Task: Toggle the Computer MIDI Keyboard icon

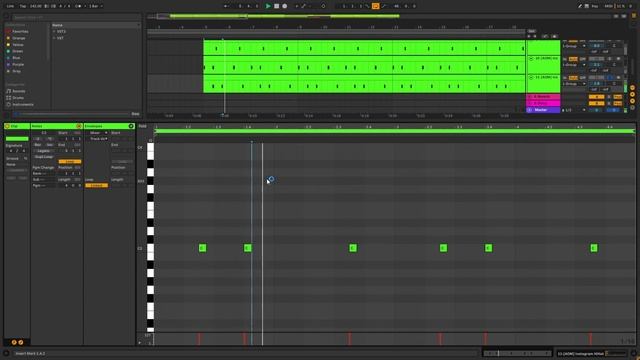Action: pos(587,6)
